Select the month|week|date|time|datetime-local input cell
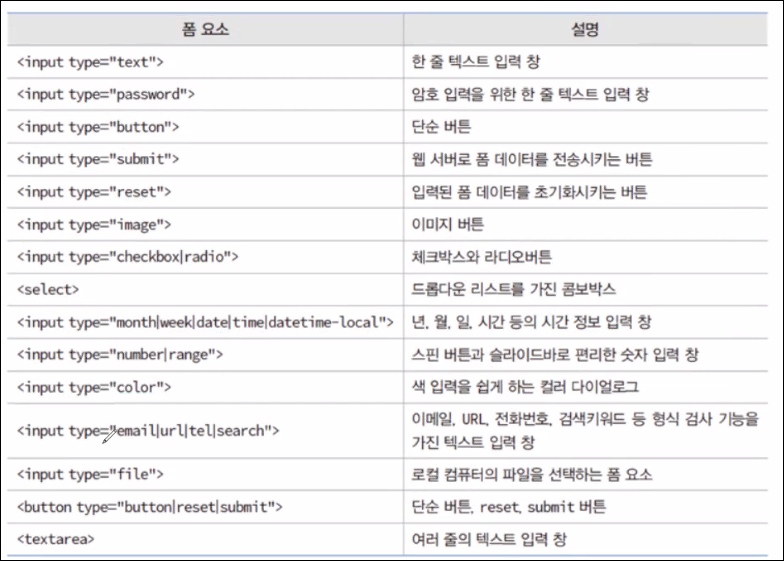The height and width of the screenshot is (561, 784). (206, 322)
